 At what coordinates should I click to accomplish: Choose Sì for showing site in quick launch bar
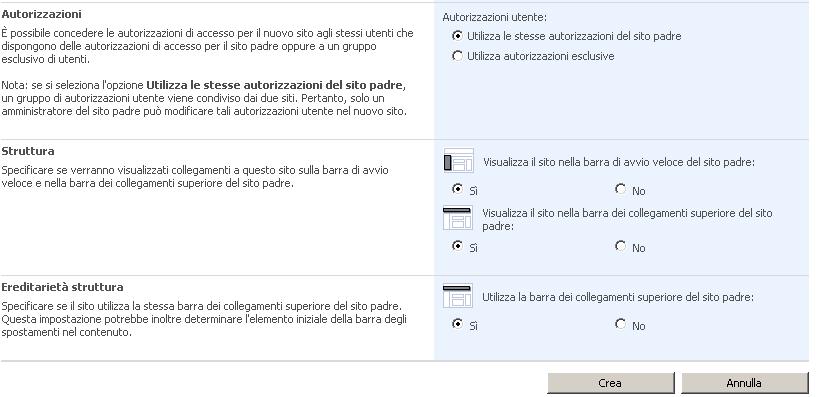coord(457,188)
